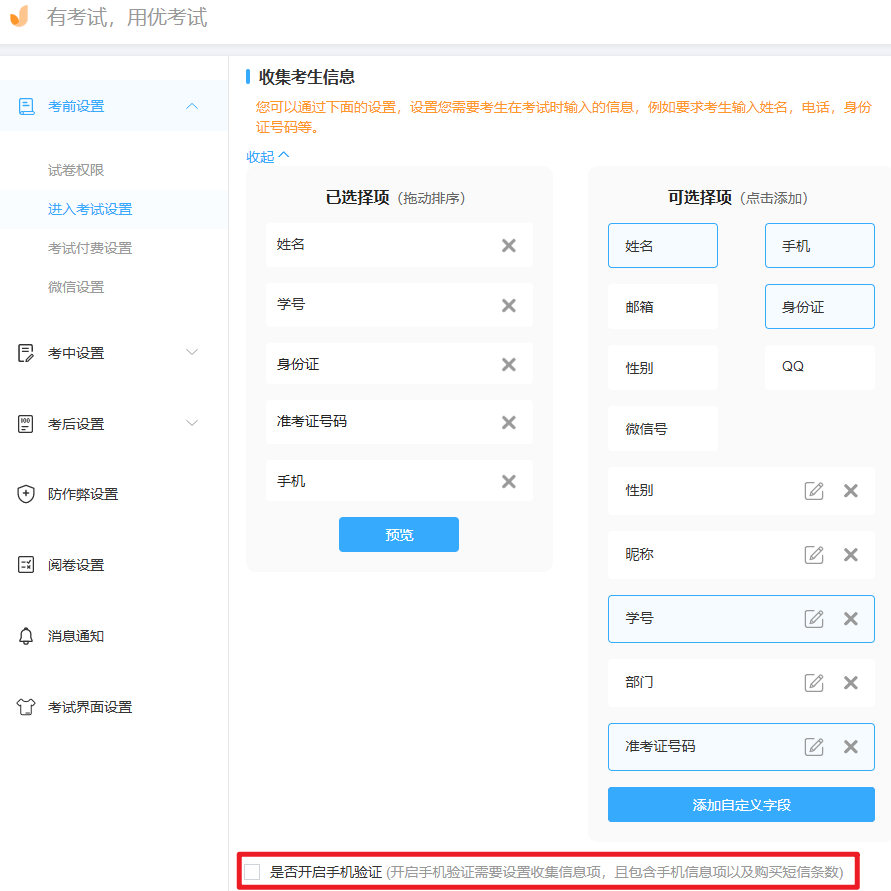This screenshot has width=891, height=891.
Task: Click the blue 预览 button
Action: point(398,534)
